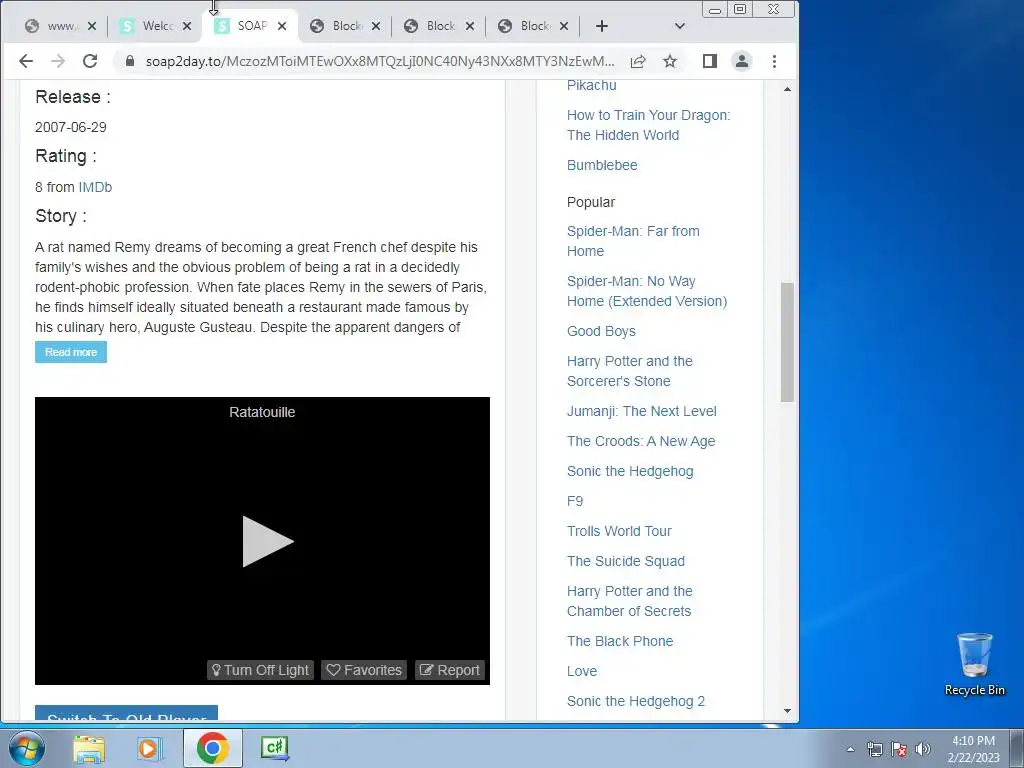Viewport: 1024px width, 768px height.
Task: Click the Chrome taskbar icon
Action: (212, 748)
